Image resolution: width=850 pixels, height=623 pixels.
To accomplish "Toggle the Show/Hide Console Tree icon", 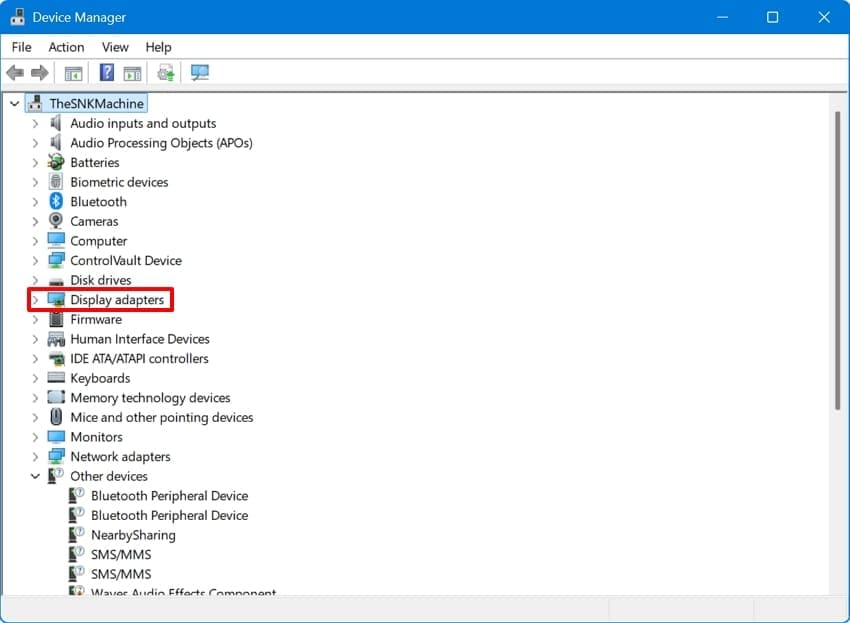I will [x=72, y=72].
